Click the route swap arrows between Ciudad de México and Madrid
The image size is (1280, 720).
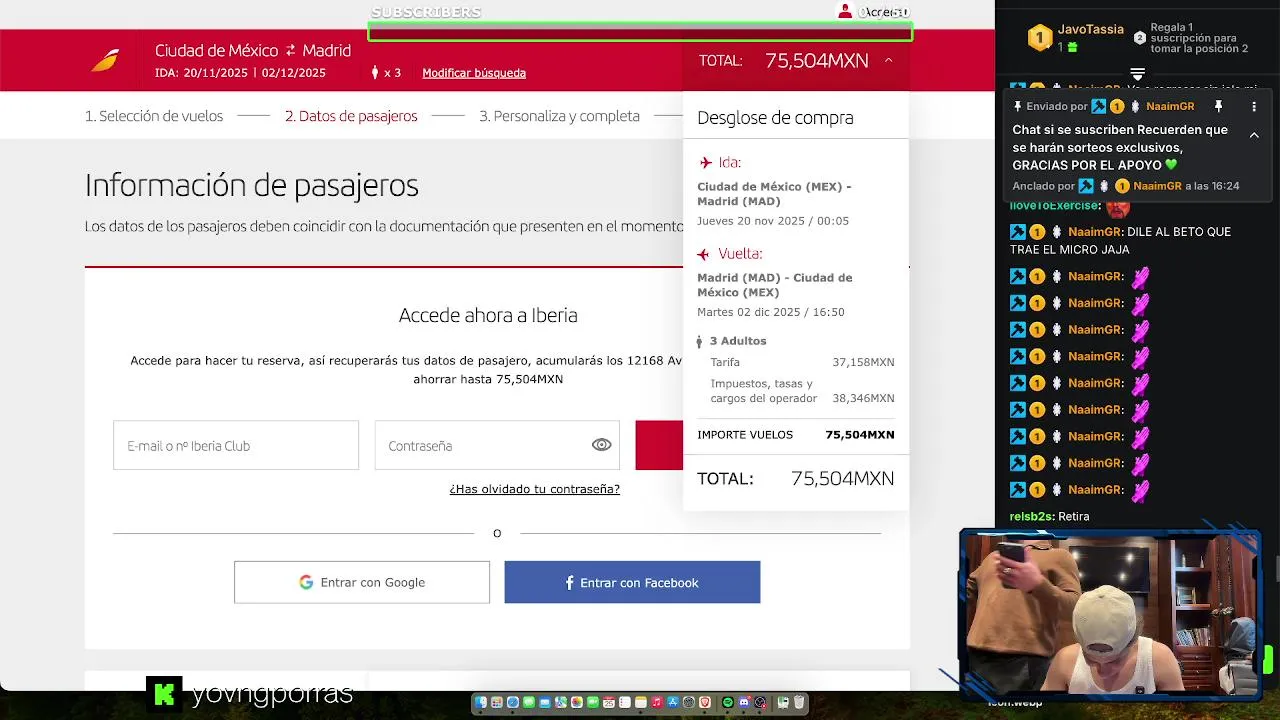coord(291,50)
